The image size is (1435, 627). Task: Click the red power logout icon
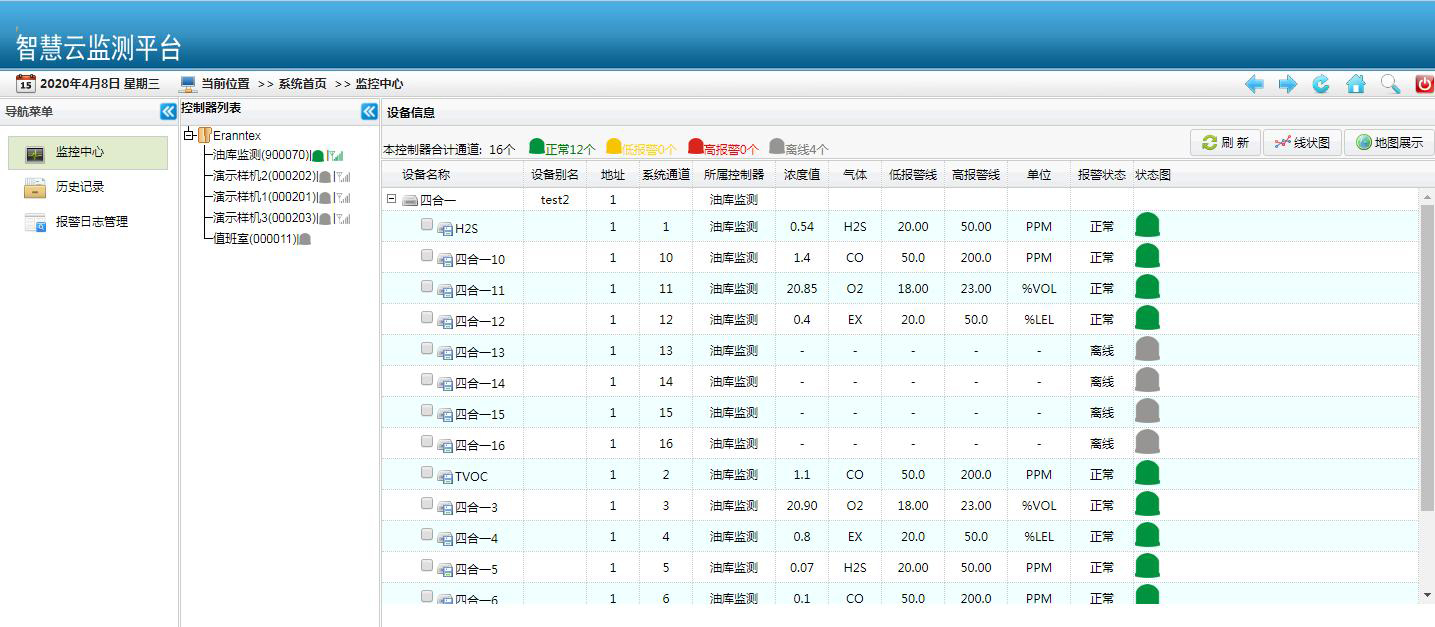1424,85
